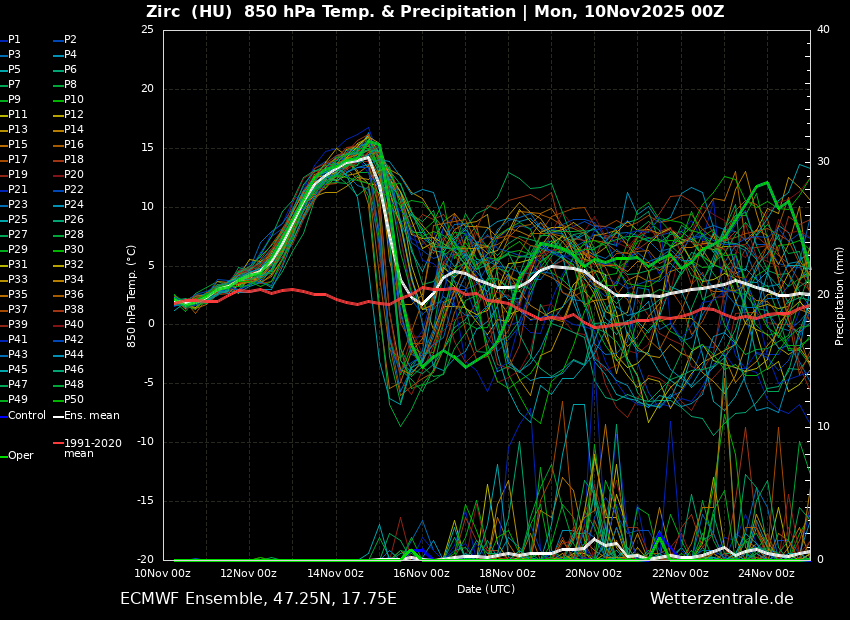
Task: Open the Wetterzentrale.de watermark link
Action: [x=721, y=599]
